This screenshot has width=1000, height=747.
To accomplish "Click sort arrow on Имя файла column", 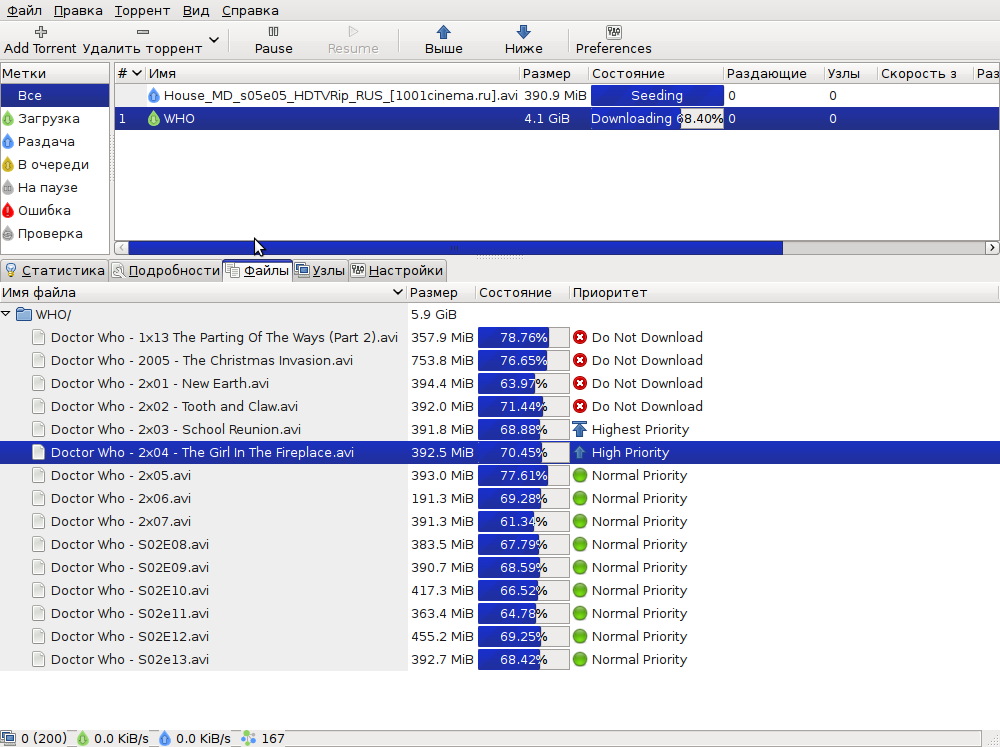I will (397, 292).
